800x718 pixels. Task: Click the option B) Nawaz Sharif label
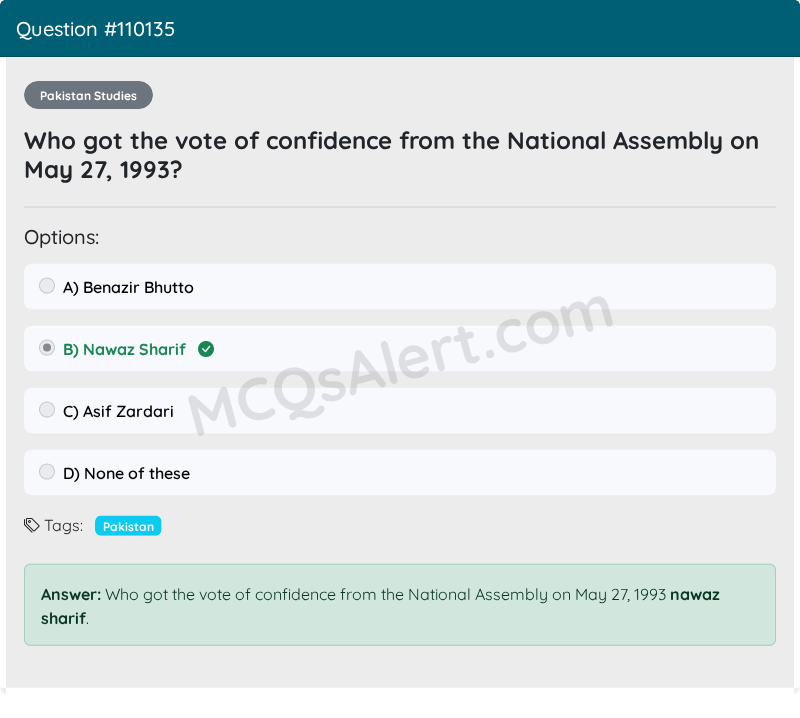tap(124, 350)
